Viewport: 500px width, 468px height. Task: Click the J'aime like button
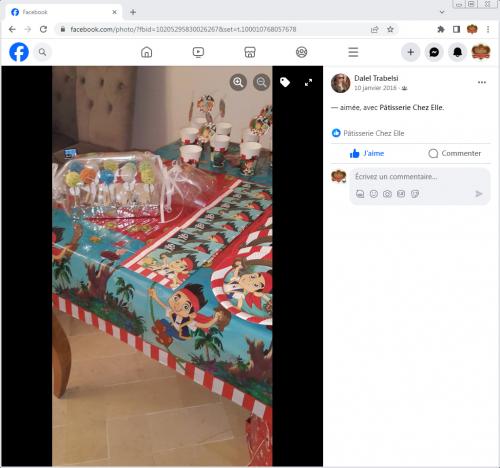(367, 153)
